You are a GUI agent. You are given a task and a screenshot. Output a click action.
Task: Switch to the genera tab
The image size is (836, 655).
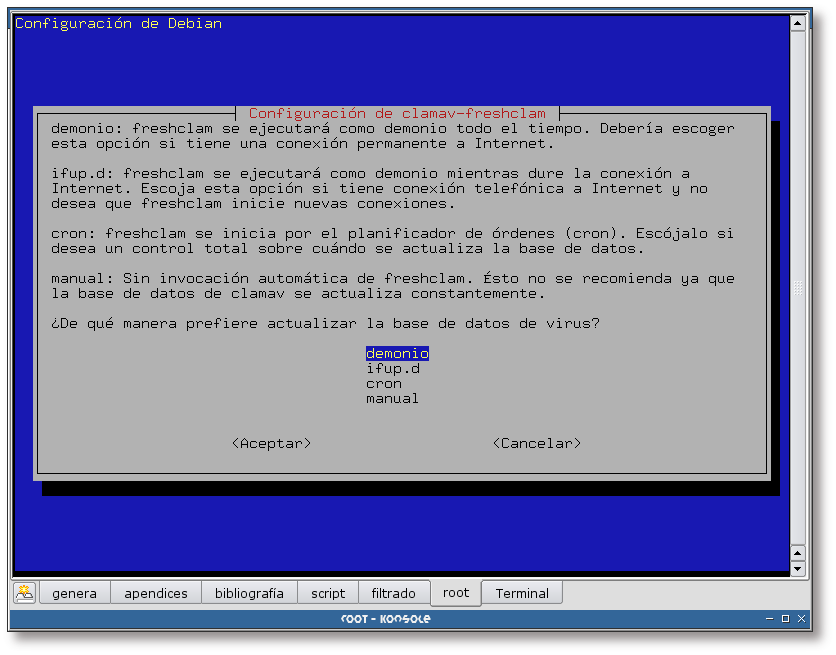(74, 593)
